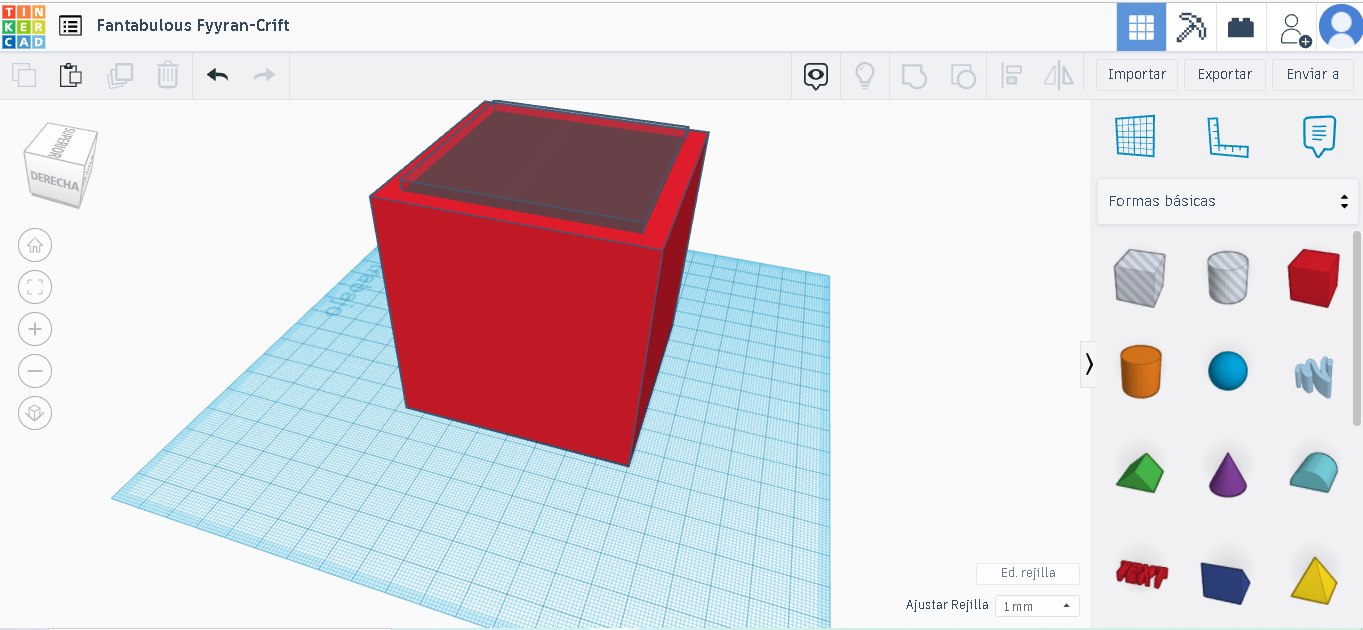The height and width of the screenshot is (630, 1363).
Task: Click the shapes panel scrollbar
Action: point(1357,328)
